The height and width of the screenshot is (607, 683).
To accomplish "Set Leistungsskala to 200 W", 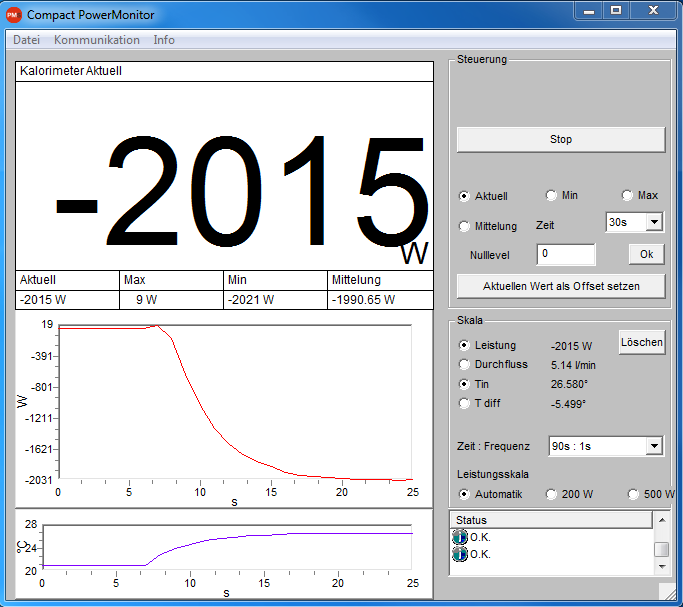I will pyautogui.click(x=551, y=494).
